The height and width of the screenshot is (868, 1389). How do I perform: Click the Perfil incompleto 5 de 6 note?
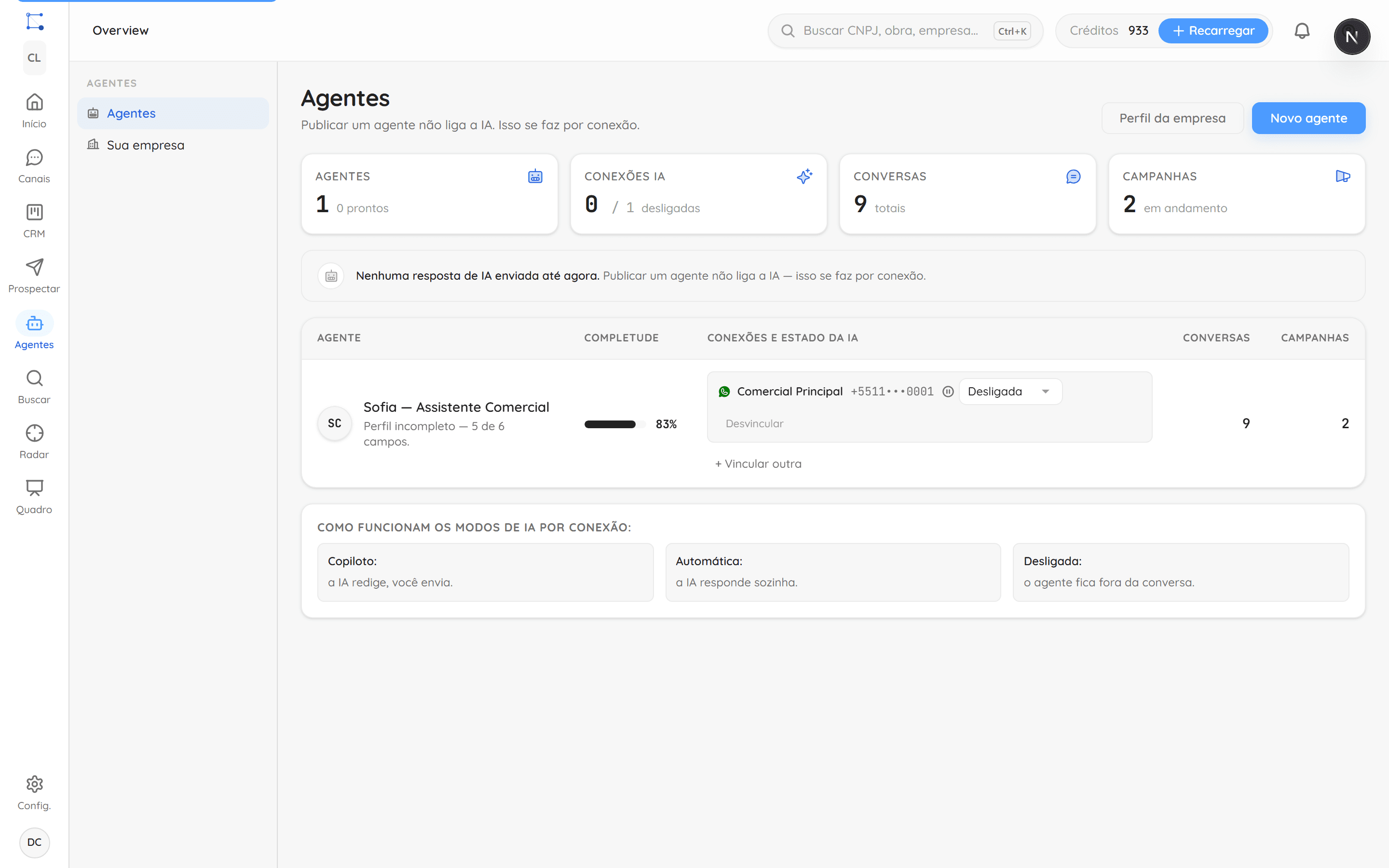pyautogui.click(x=434, y=434)
